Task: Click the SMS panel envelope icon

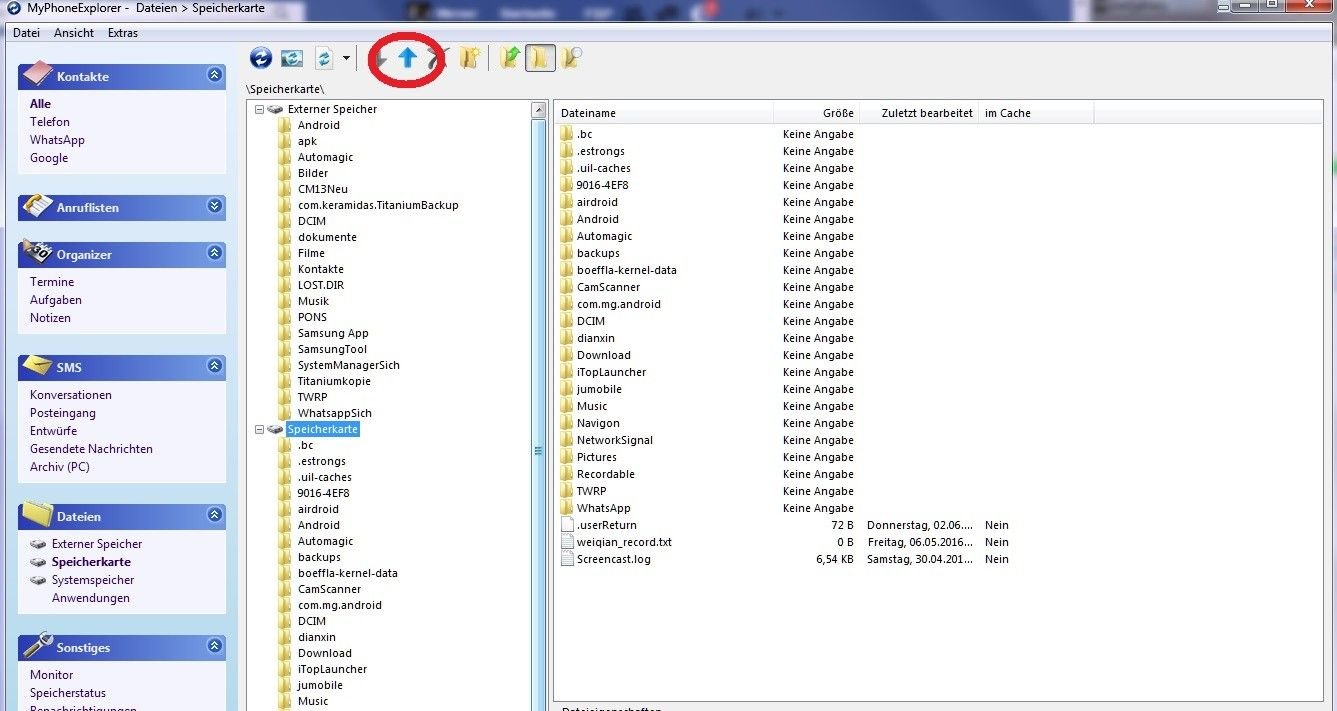Action: pos(37,366)
